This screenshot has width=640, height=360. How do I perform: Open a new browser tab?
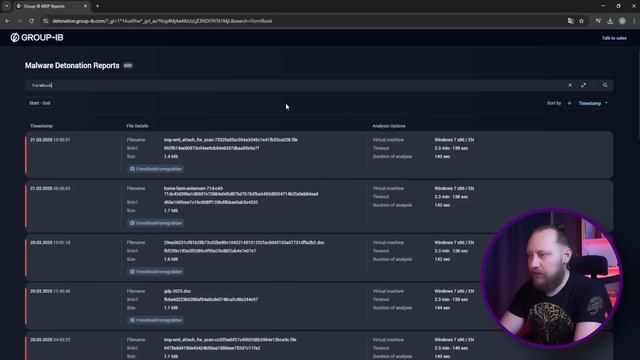(x=97, y=6)
